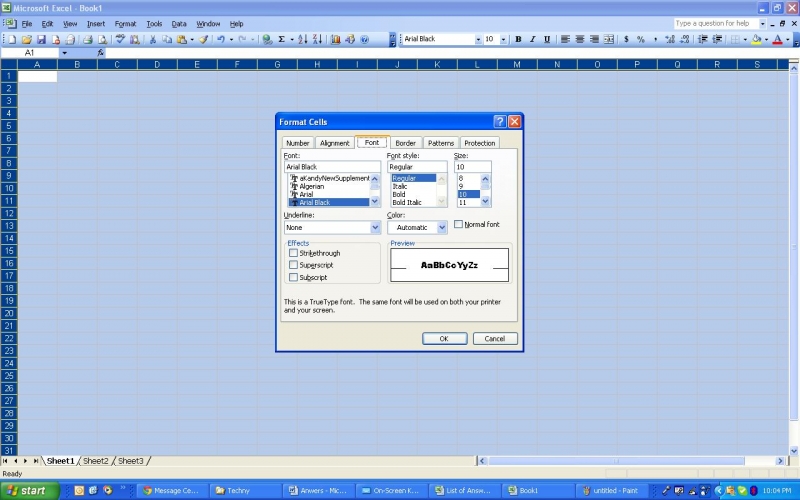800x500 pixels.
Task: Check the Normal font checkbox
Action: [x=458, y=224]
